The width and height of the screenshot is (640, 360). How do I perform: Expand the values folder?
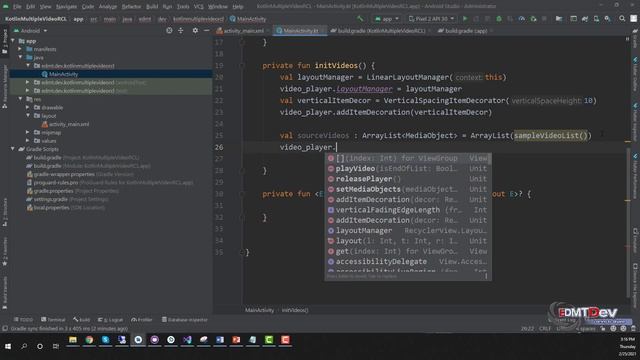click(28, 141)
